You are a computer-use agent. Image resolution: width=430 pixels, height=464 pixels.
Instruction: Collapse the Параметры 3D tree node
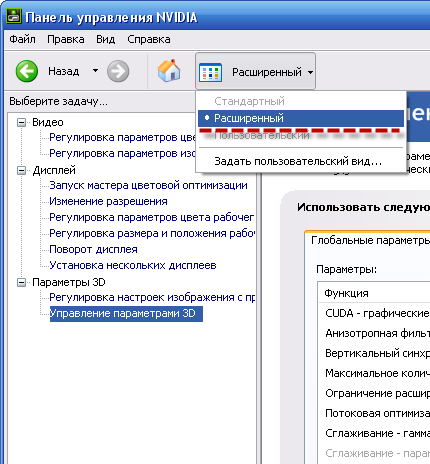[21, 282]
